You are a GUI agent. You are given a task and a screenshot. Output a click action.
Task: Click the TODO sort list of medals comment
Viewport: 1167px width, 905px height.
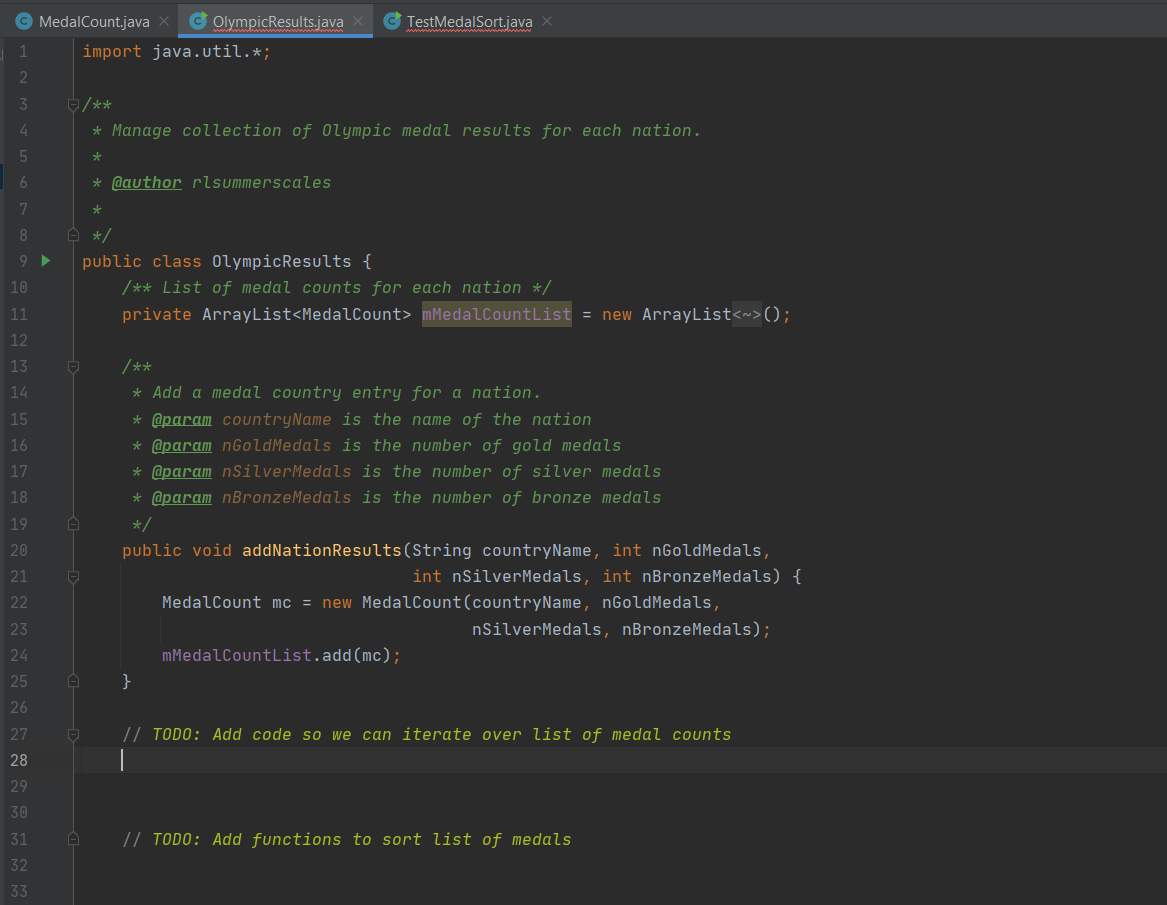pyautogui.click(x=347, y=839)
